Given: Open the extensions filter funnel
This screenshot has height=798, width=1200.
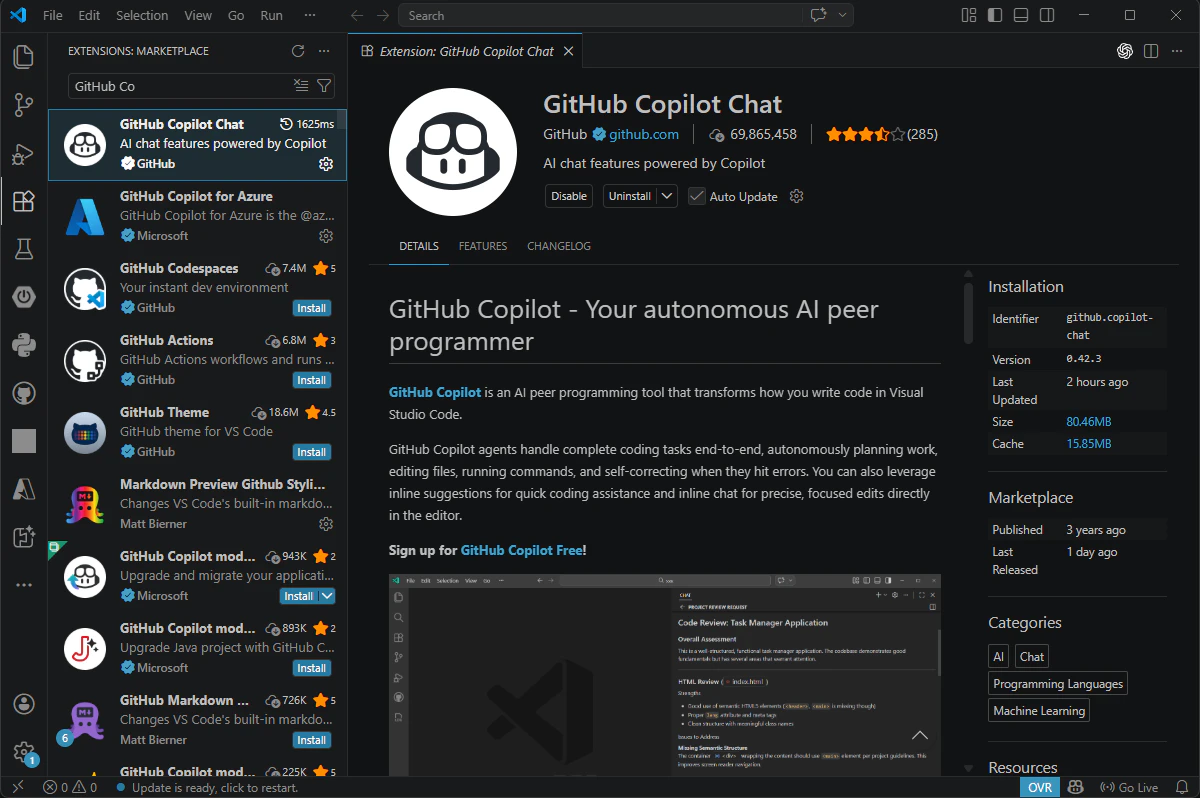Looking at the screenshot, I should (323, 86).
